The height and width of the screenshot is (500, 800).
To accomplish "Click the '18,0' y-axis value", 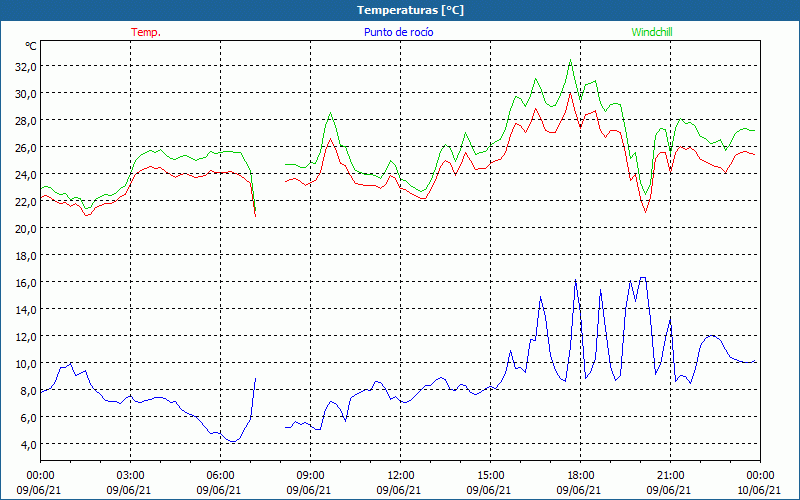I will click(26, 256).
